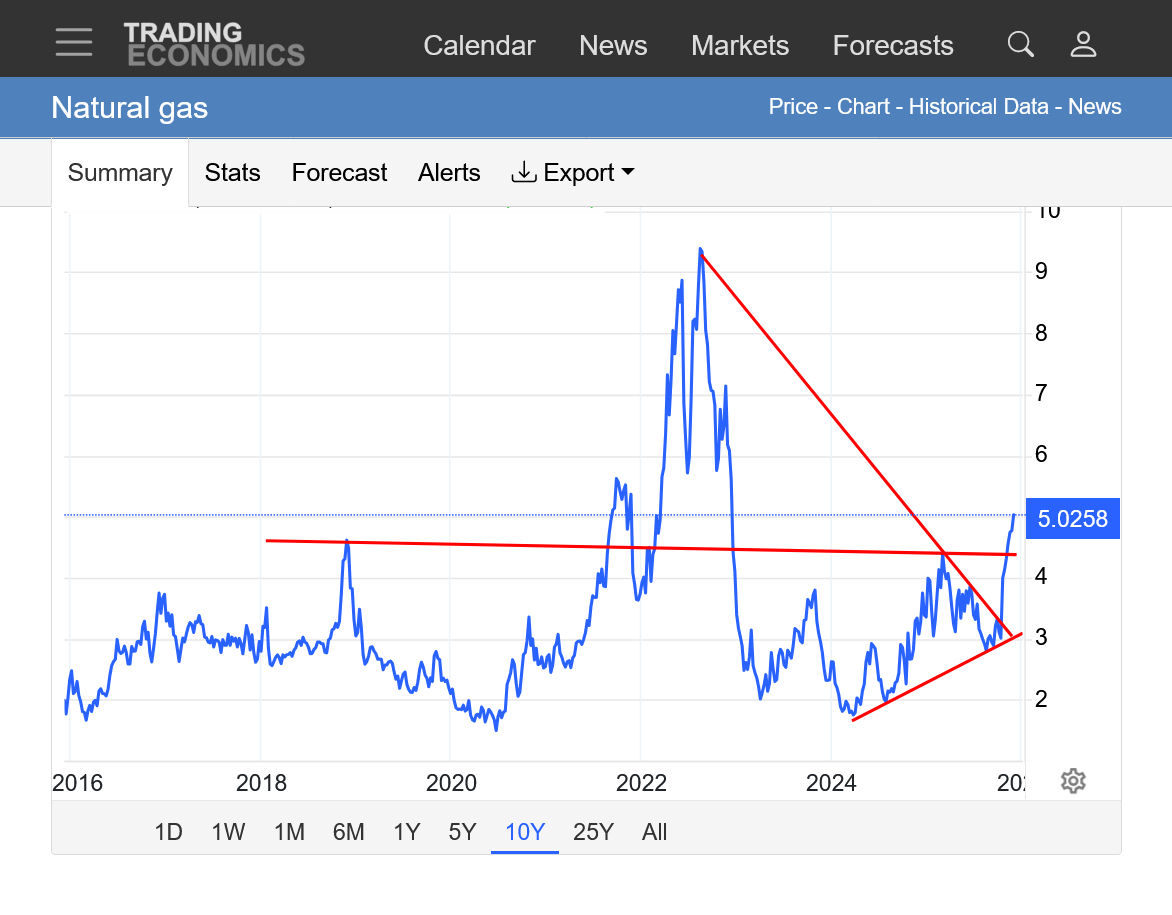Click the Trading Economics logo
1172x915 pixels.
pyautogui.click(x=214, y=45)
